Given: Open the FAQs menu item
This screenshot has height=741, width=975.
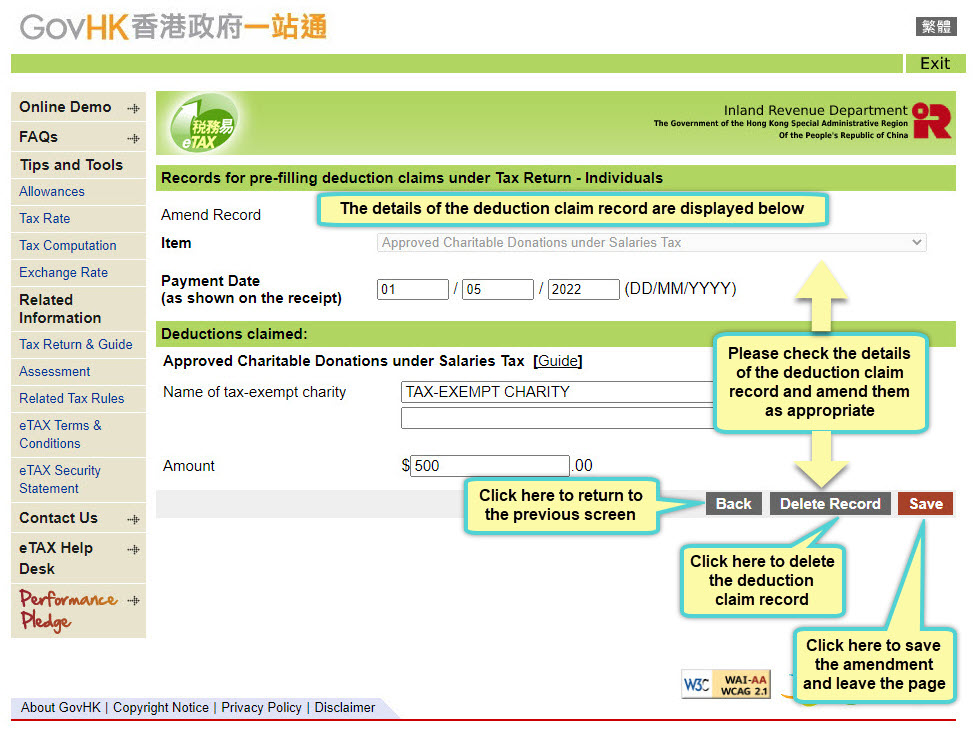Looking at the screenshot, I should [39, 137].
